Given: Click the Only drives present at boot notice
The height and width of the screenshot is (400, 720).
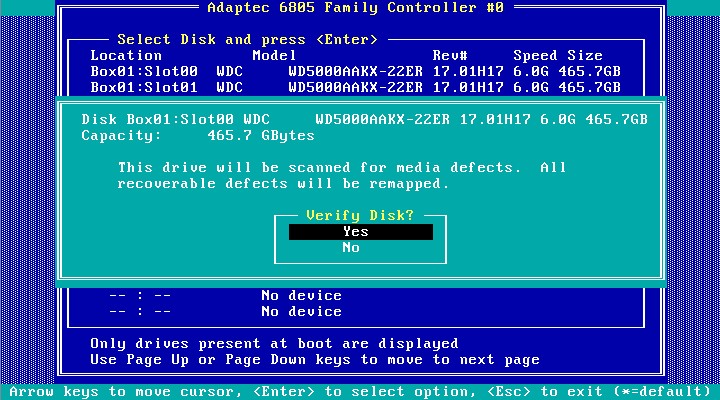Looking at the screenshot, I should point(274,343).
